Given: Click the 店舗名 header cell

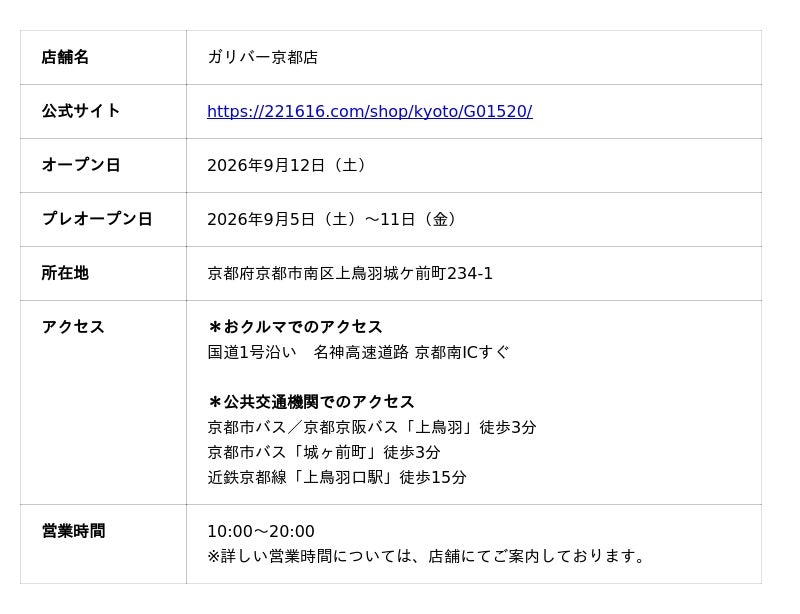Looking at the screenshot, I should tap(104, 57).
